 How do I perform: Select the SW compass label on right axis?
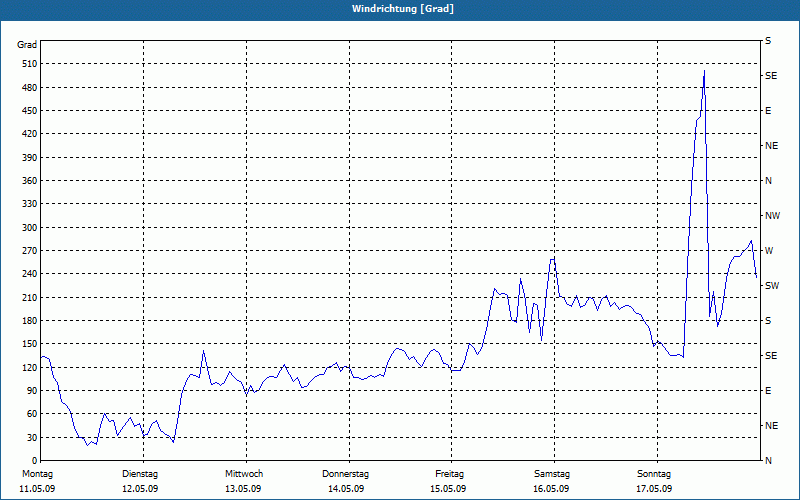[772, 286]
